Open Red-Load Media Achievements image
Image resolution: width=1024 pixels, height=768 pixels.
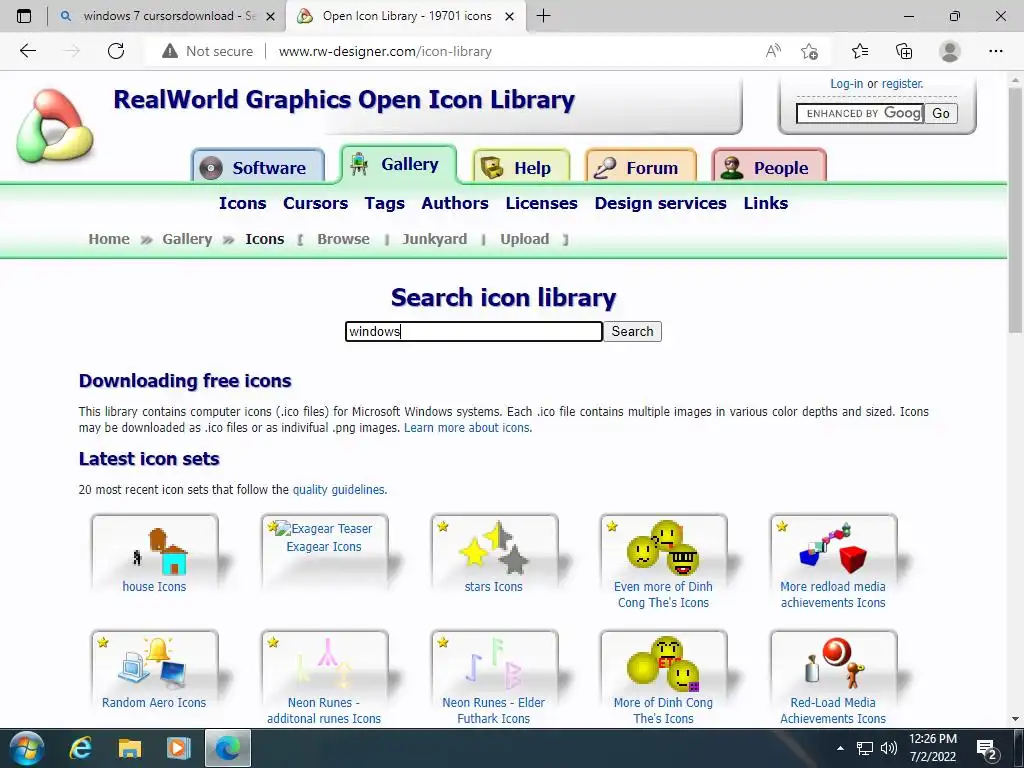[833, 664]
